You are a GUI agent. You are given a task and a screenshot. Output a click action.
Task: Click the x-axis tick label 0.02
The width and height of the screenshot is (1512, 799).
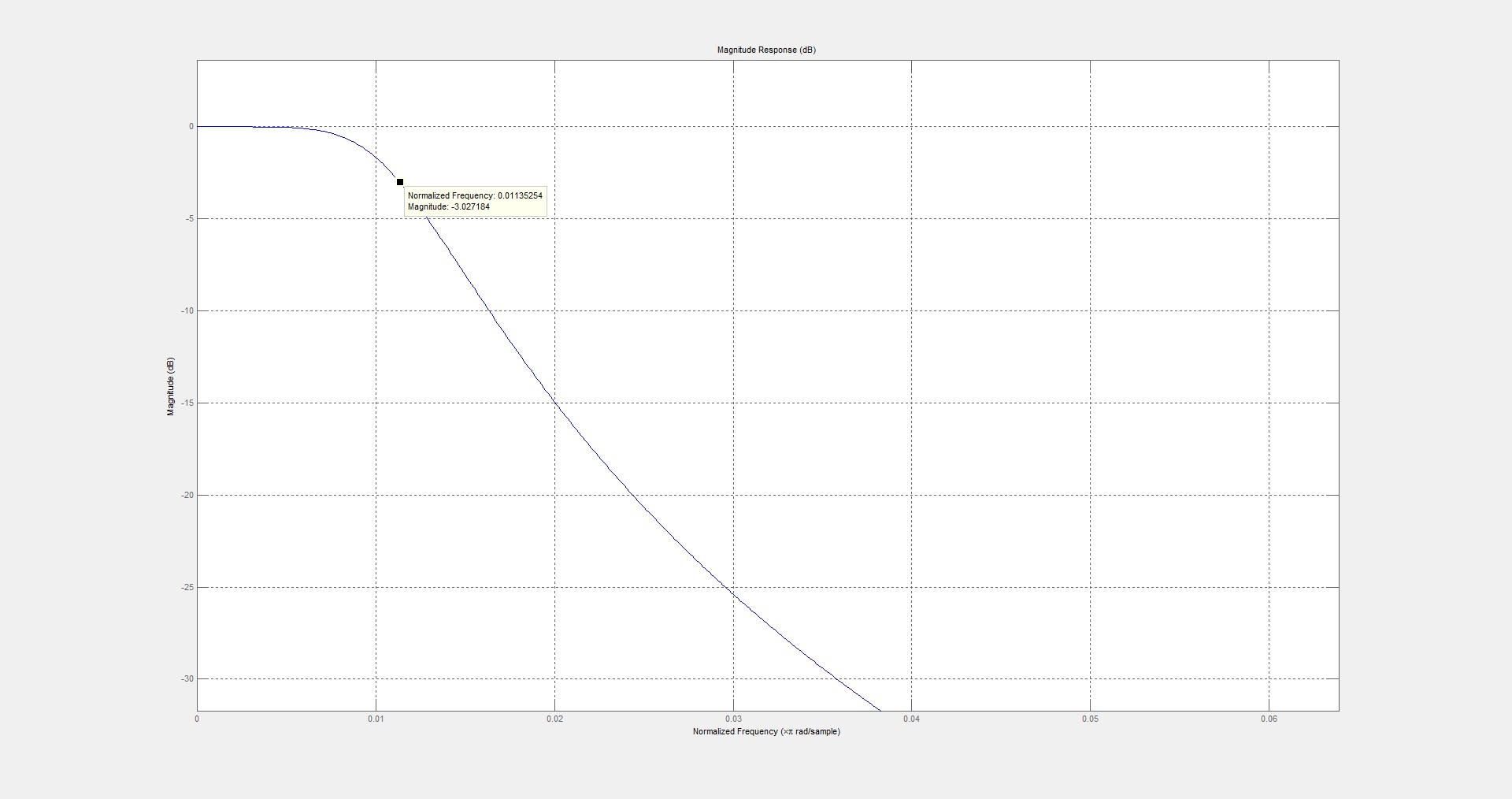pos(554,719)
